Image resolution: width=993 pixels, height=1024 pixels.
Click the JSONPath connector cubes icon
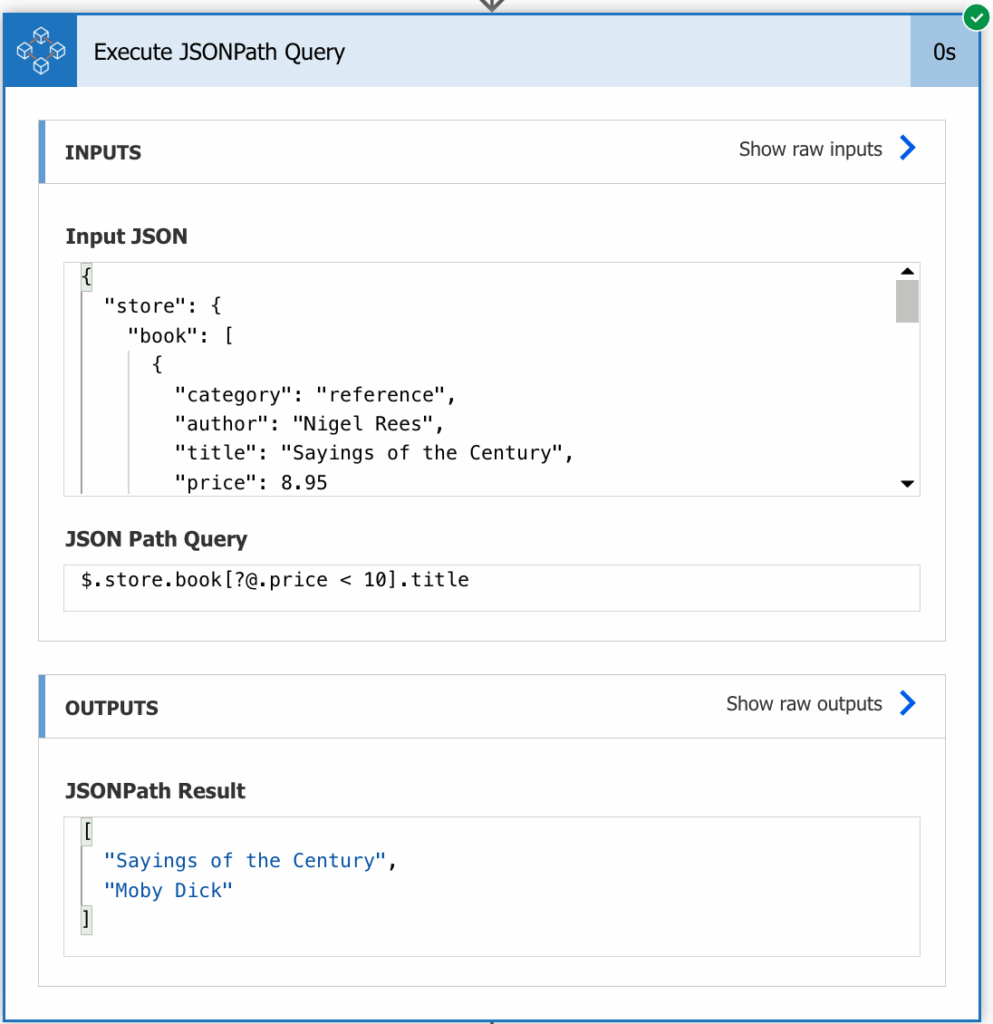click(x=40, y=51)
